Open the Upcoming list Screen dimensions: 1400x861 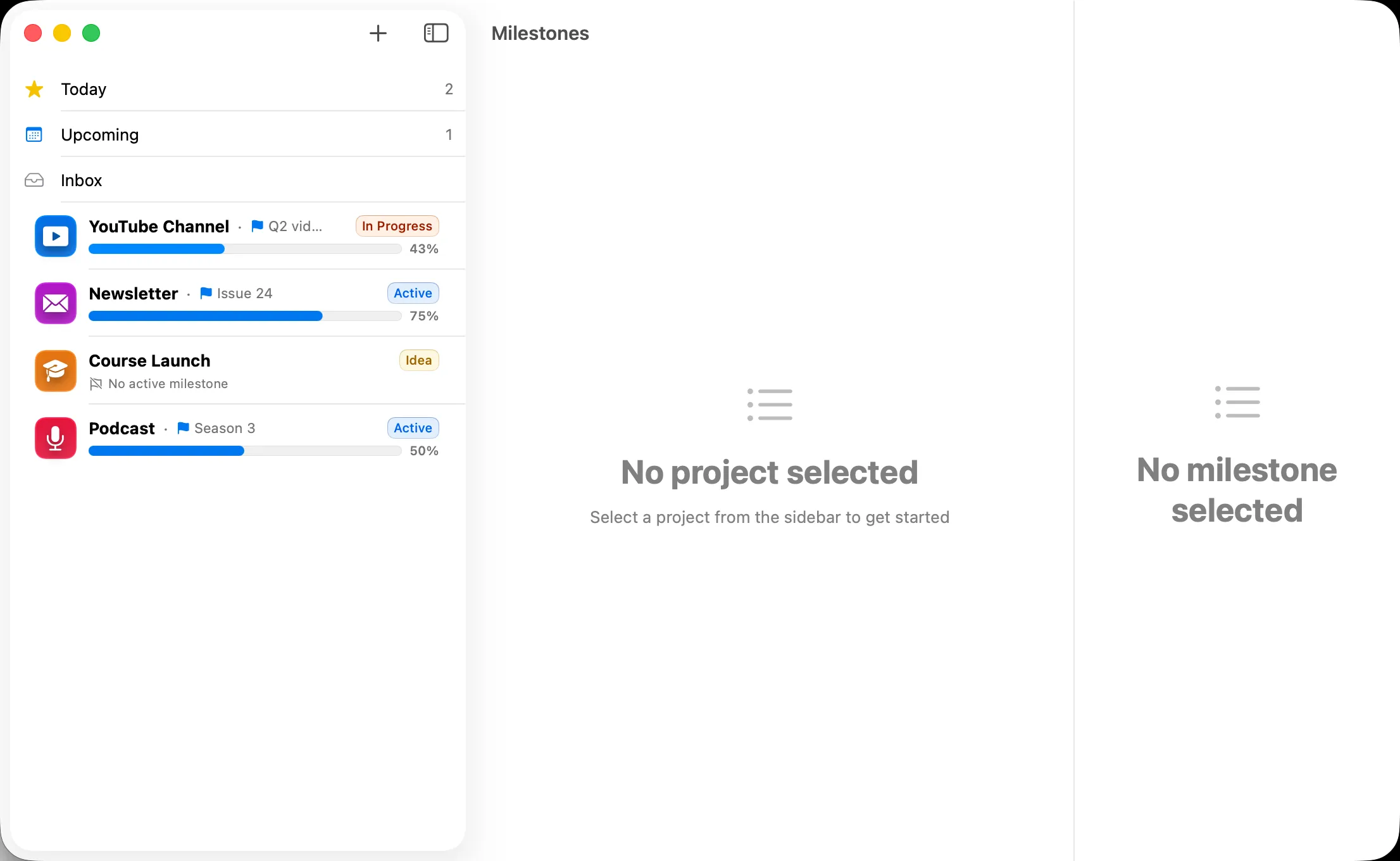click(238, 135)
